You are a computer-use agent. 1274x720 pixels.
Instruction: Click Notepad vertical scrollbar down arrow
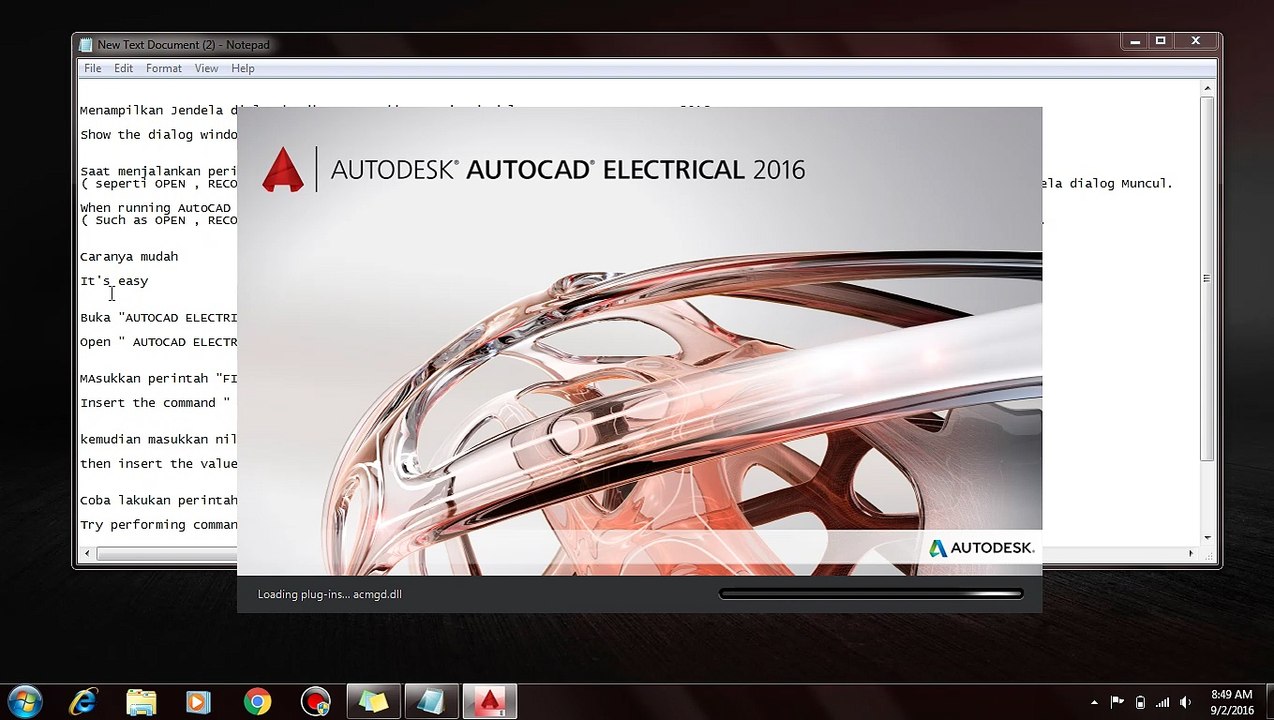[x=1207, y=537]
